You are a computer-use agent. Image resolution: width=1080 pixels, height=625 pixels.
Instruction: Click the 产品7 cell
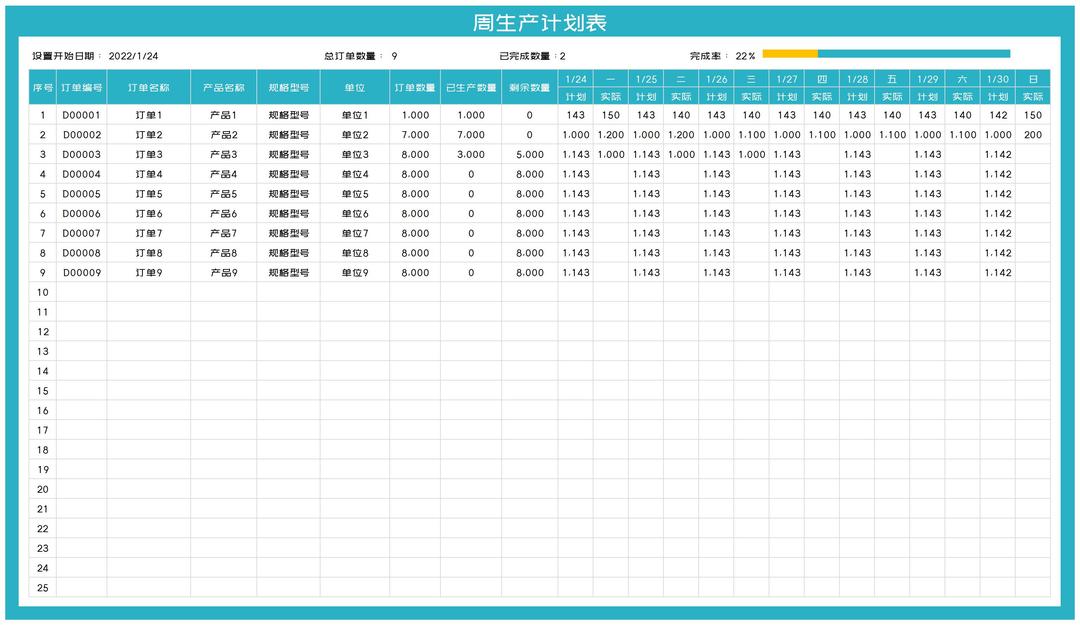pyautogui.click(x=224, y=233)
